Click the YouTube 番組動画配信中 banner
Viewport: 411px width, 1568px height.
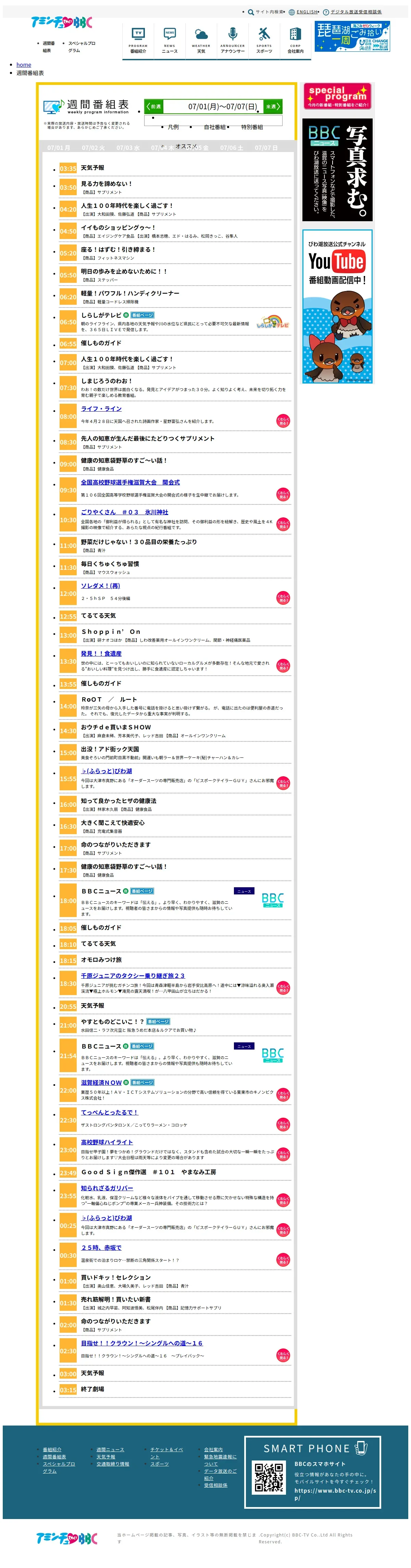pos(337,307)
